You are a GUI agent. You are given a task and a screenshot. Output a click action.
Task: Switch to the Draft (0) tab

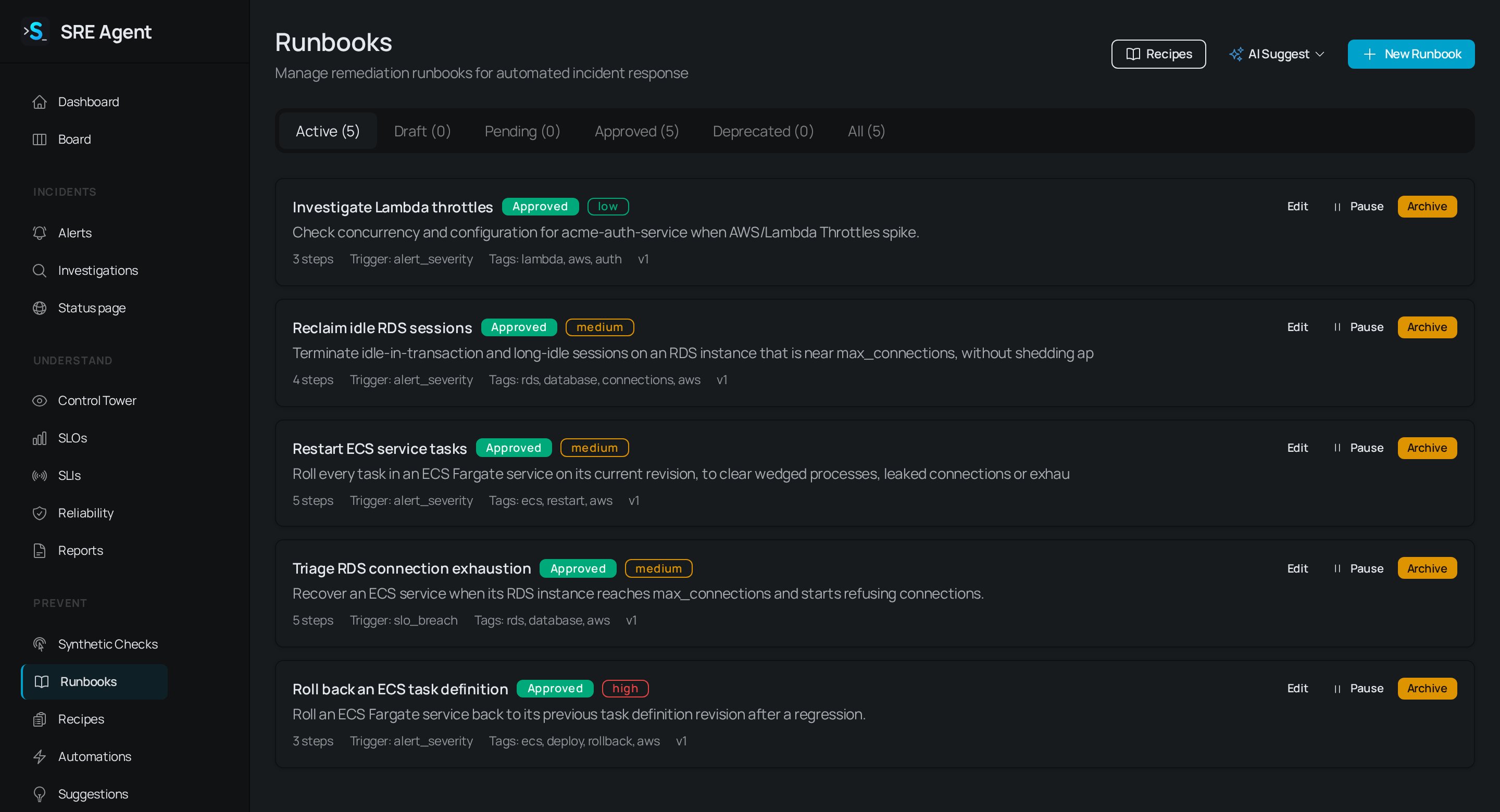coord(422,132)
